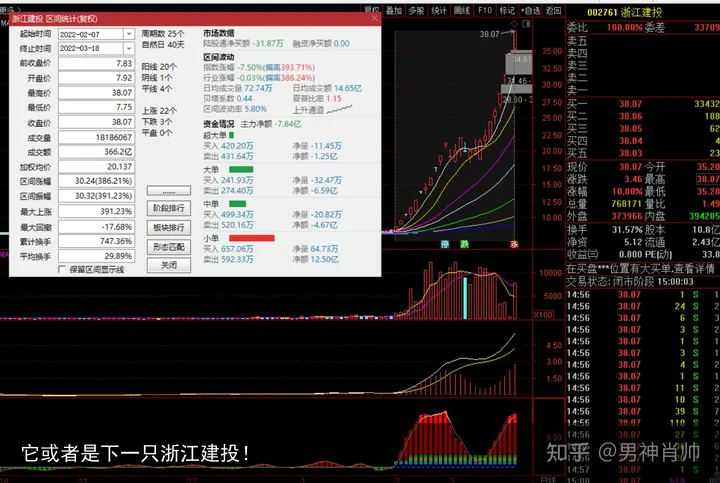Click the 总量 768171 value
Screen dimensions: 720x483
click(x=627, y=204)
